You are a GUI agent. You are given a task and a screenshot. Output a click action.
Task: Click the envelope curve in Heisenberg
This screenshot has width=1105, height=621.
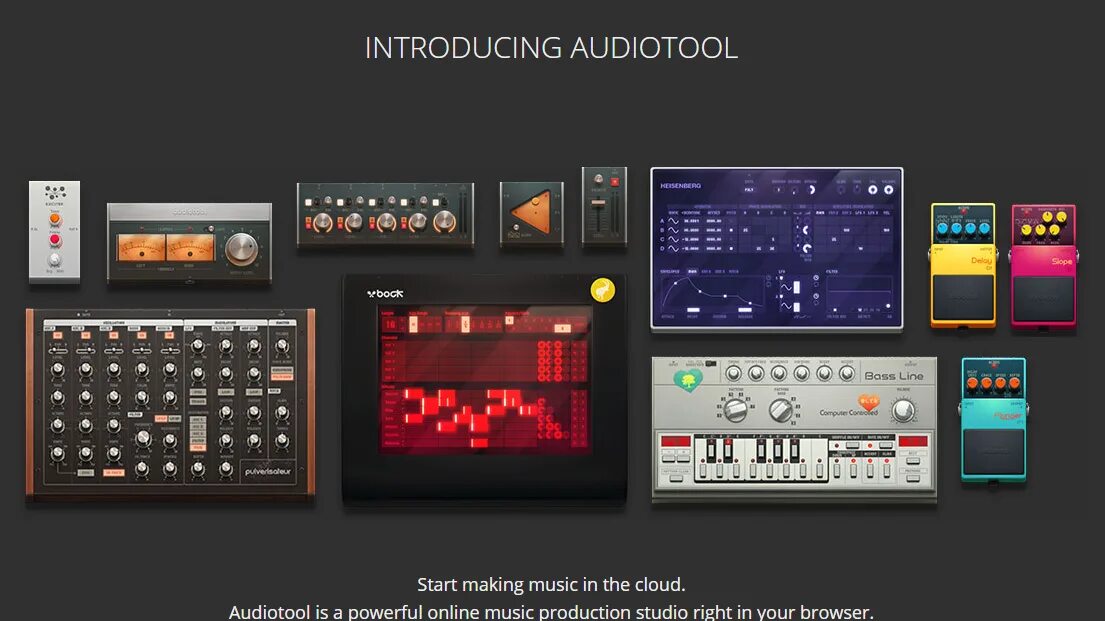[x=712, y=293]
